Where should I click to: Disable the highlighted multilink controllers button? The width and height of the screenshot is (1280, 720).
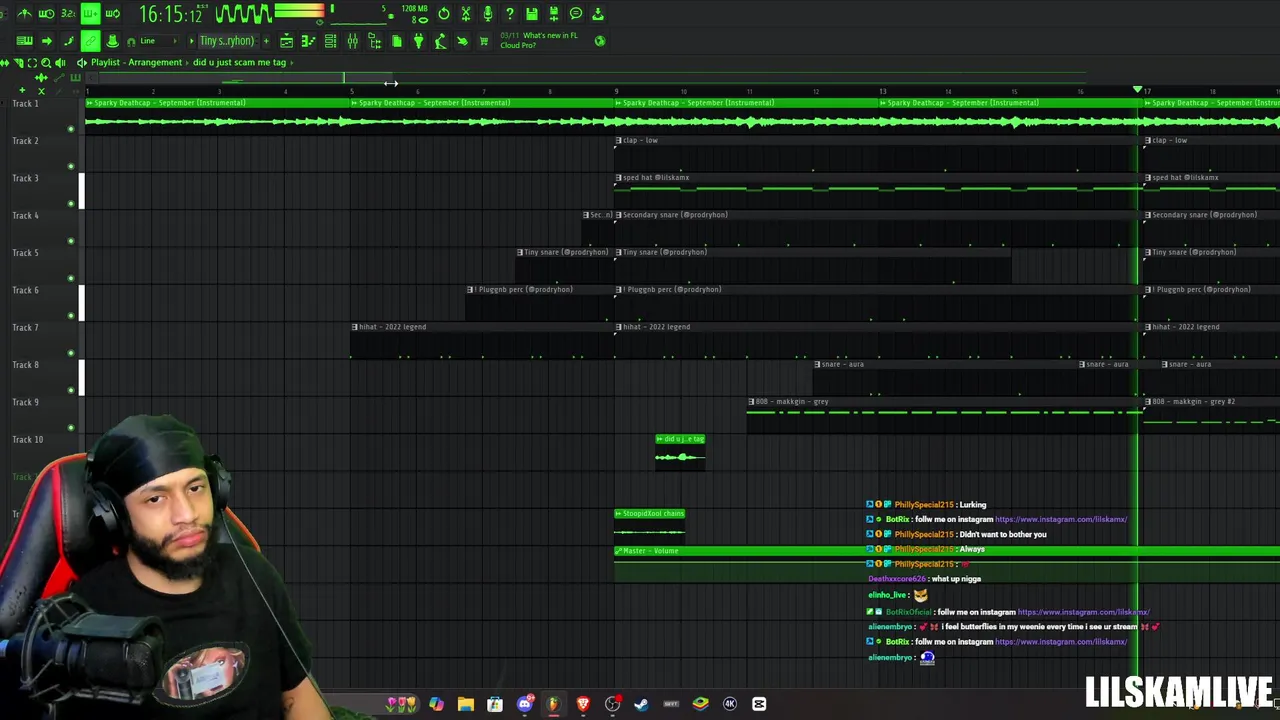click(90, 41)
